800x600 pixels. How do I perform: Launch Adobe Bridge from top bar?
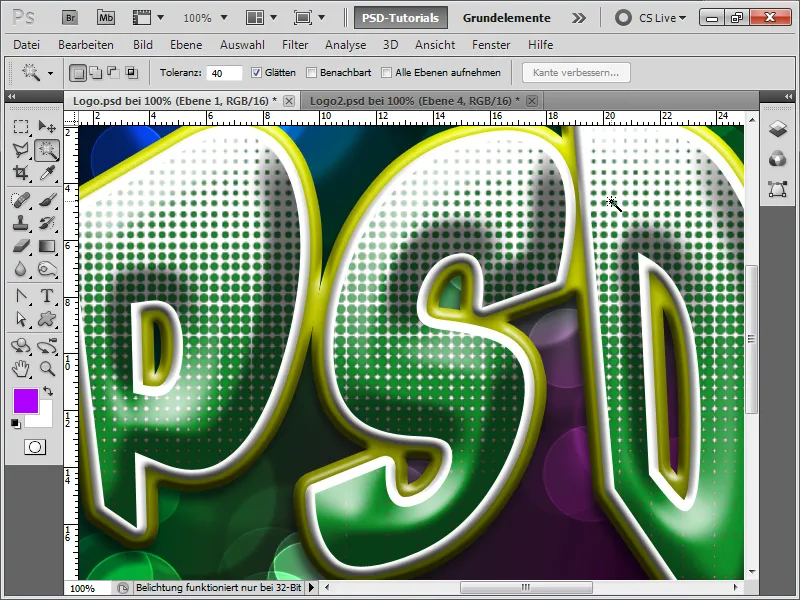click(70, 18)
